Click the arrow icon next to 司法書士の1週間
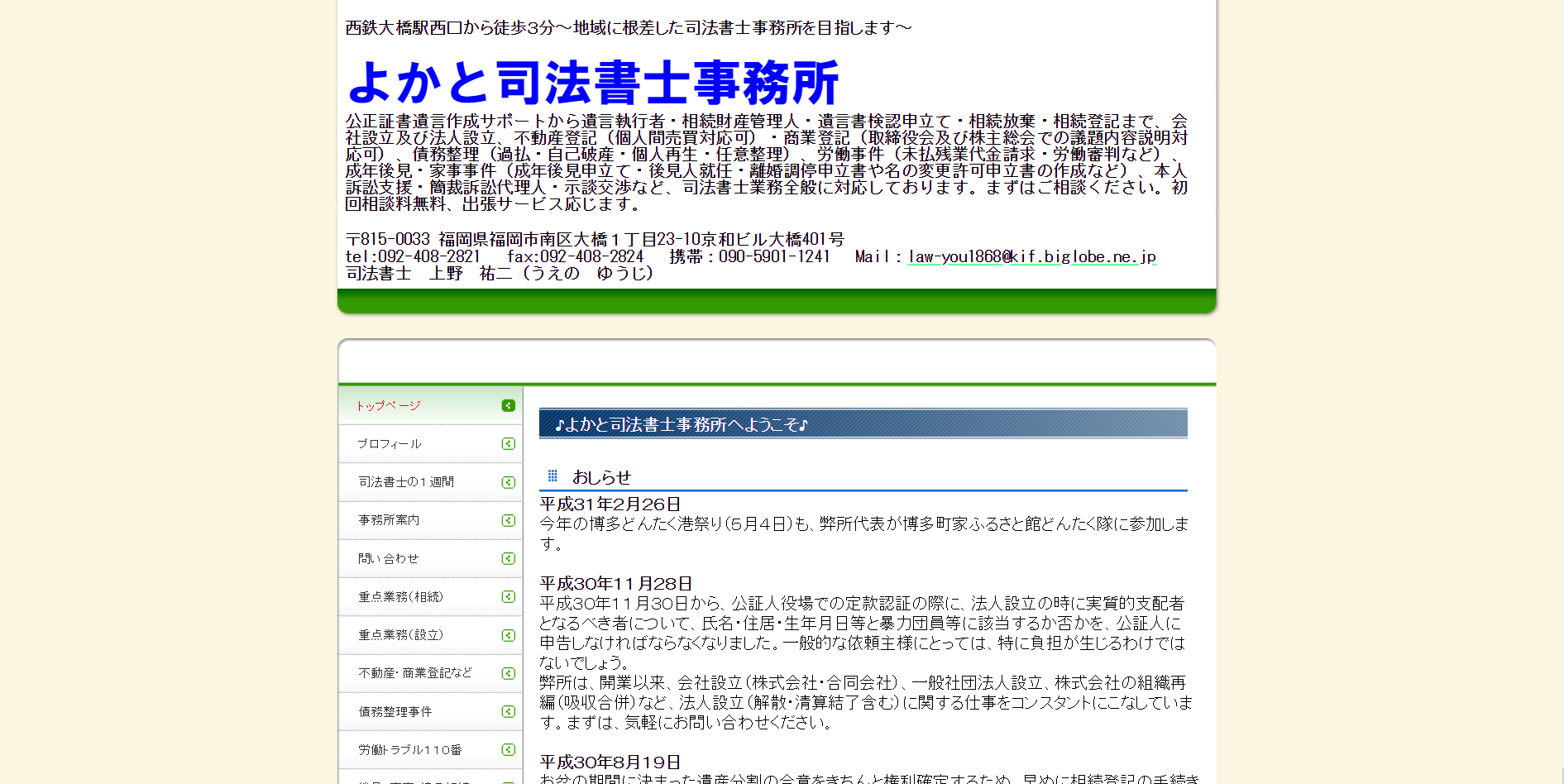The image size is (1564, 784). 508,482
